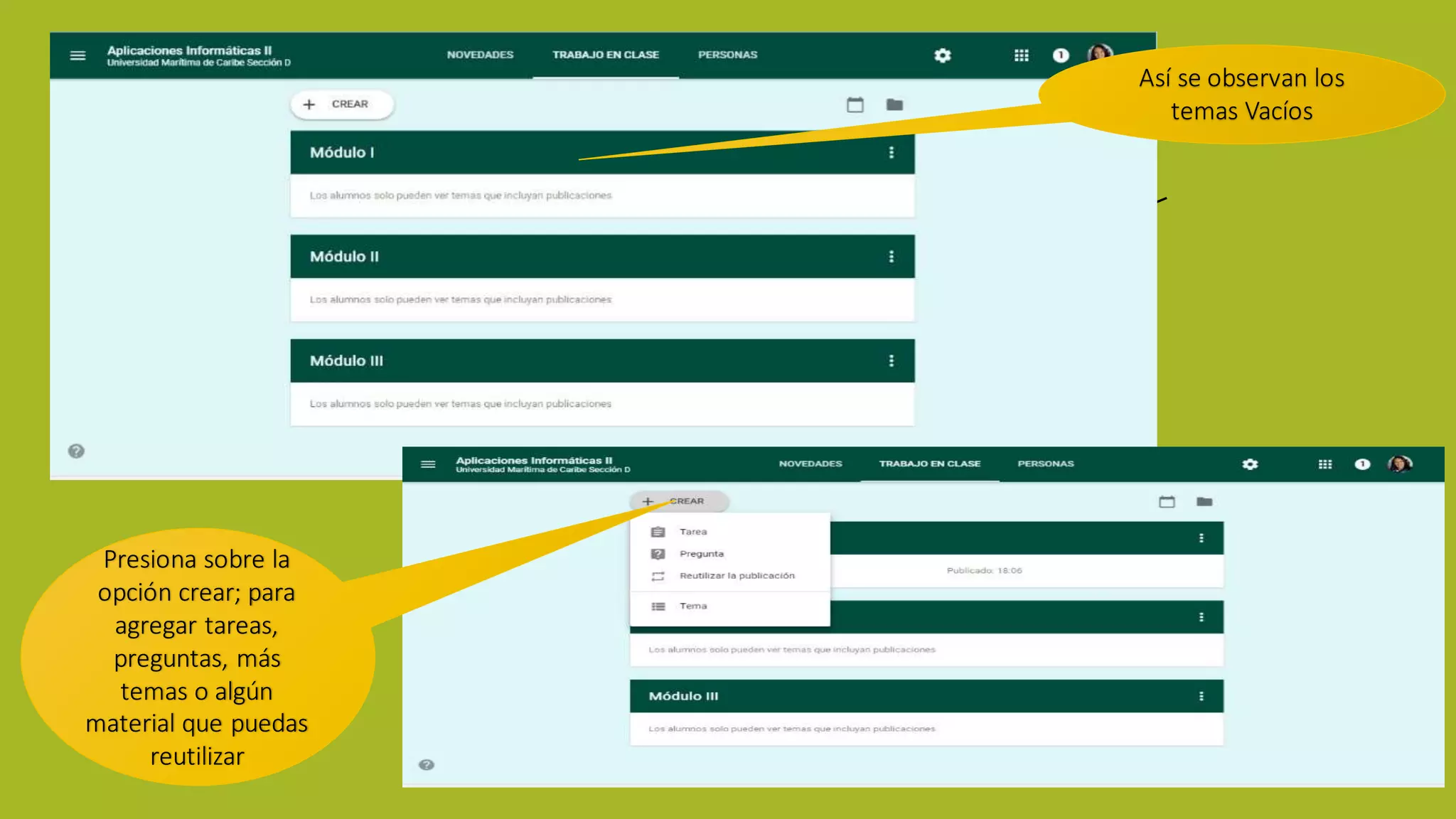Screen dimensions: 1456x819
Task: Open class Drive folder icon in upper screenshot
Action: pyautogui.click(x=894, y=105)
